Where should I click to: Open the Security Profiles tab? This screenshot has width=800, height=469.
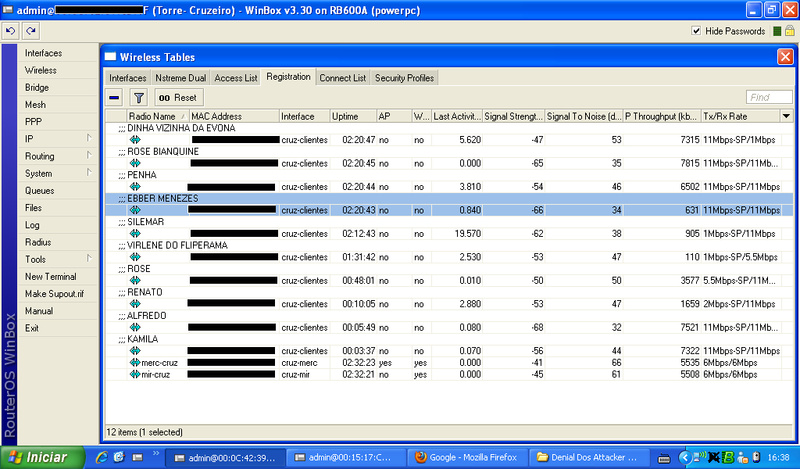pyautogui.click(x=404, y=78)
